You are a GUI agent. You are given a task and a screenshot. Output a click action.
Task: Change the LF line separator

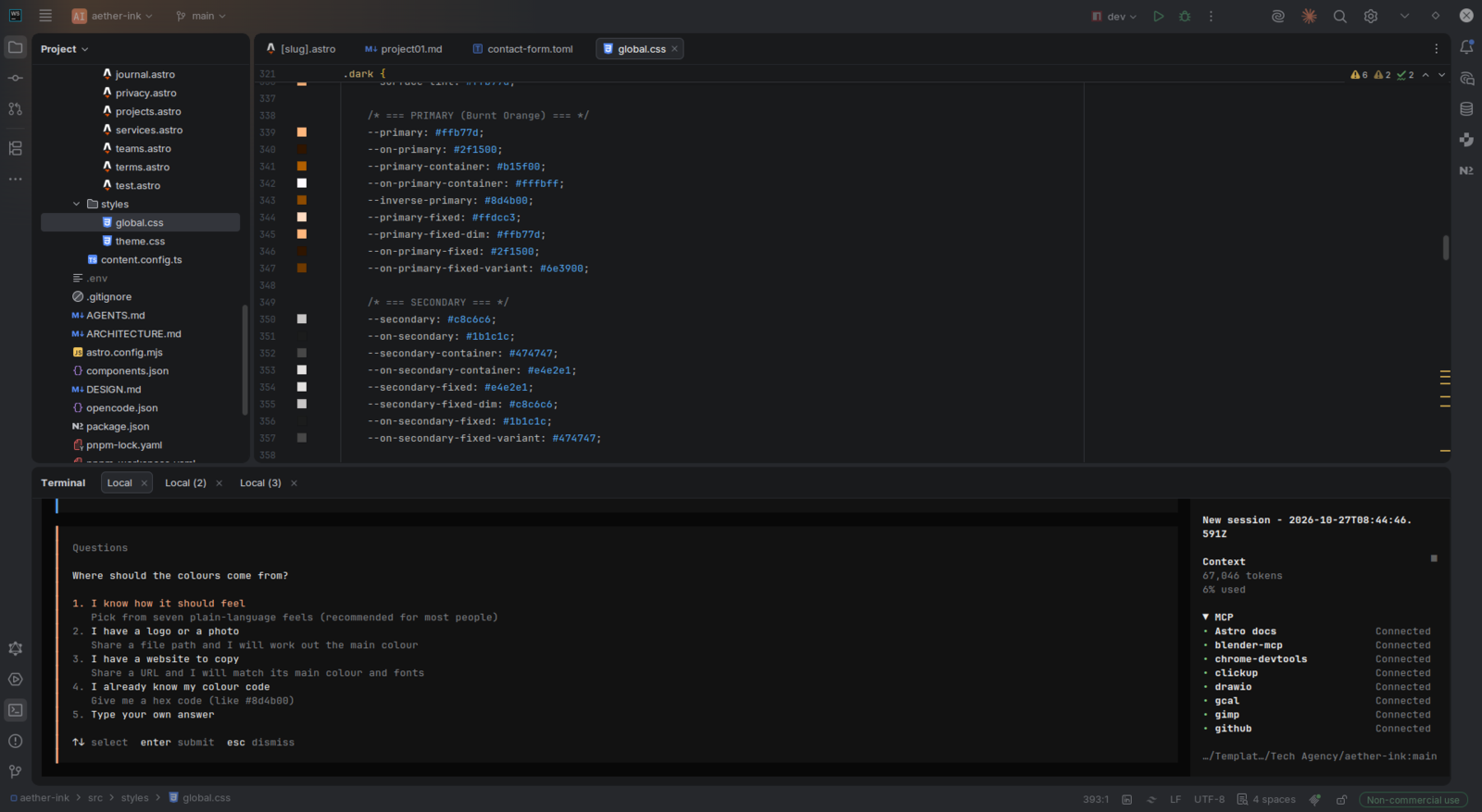tap(1175, 799)
